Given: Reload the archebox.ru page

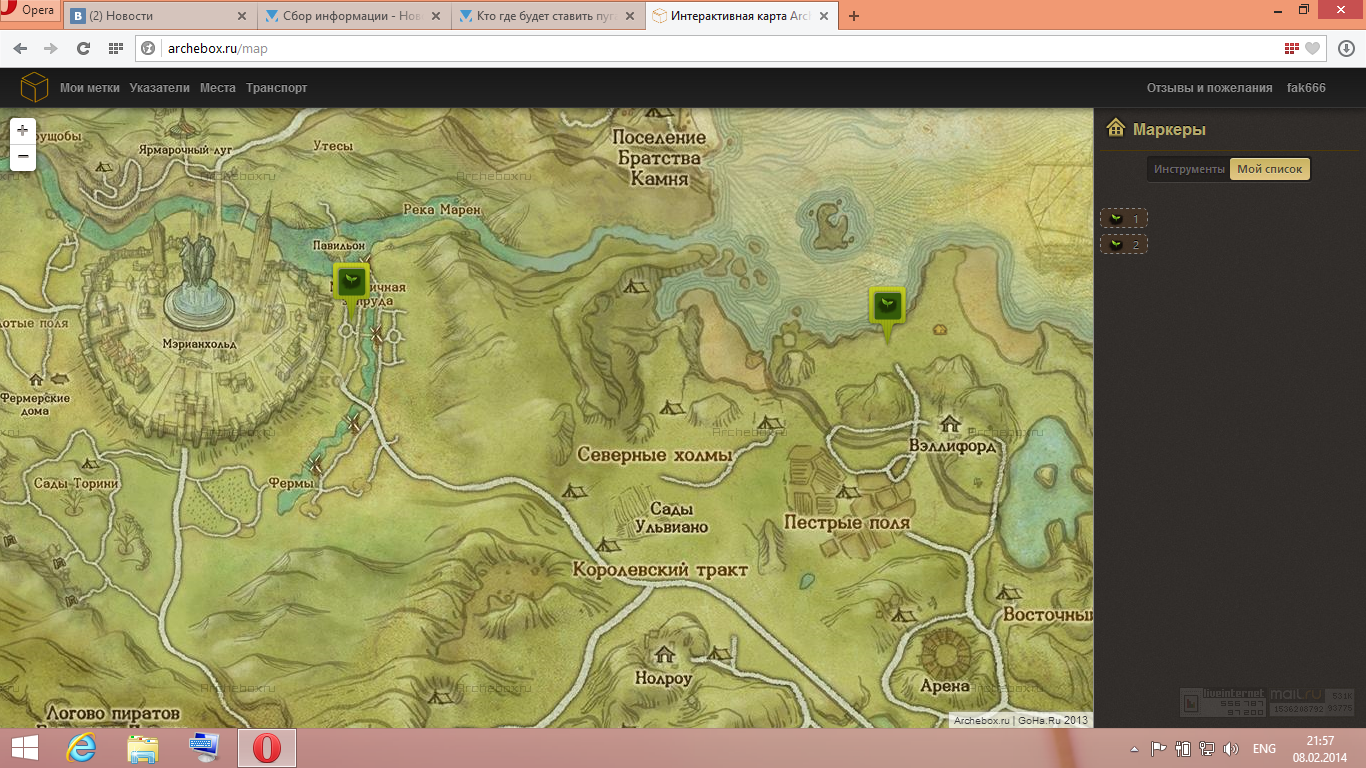Looking at the screenshot, I should point(83,48).
